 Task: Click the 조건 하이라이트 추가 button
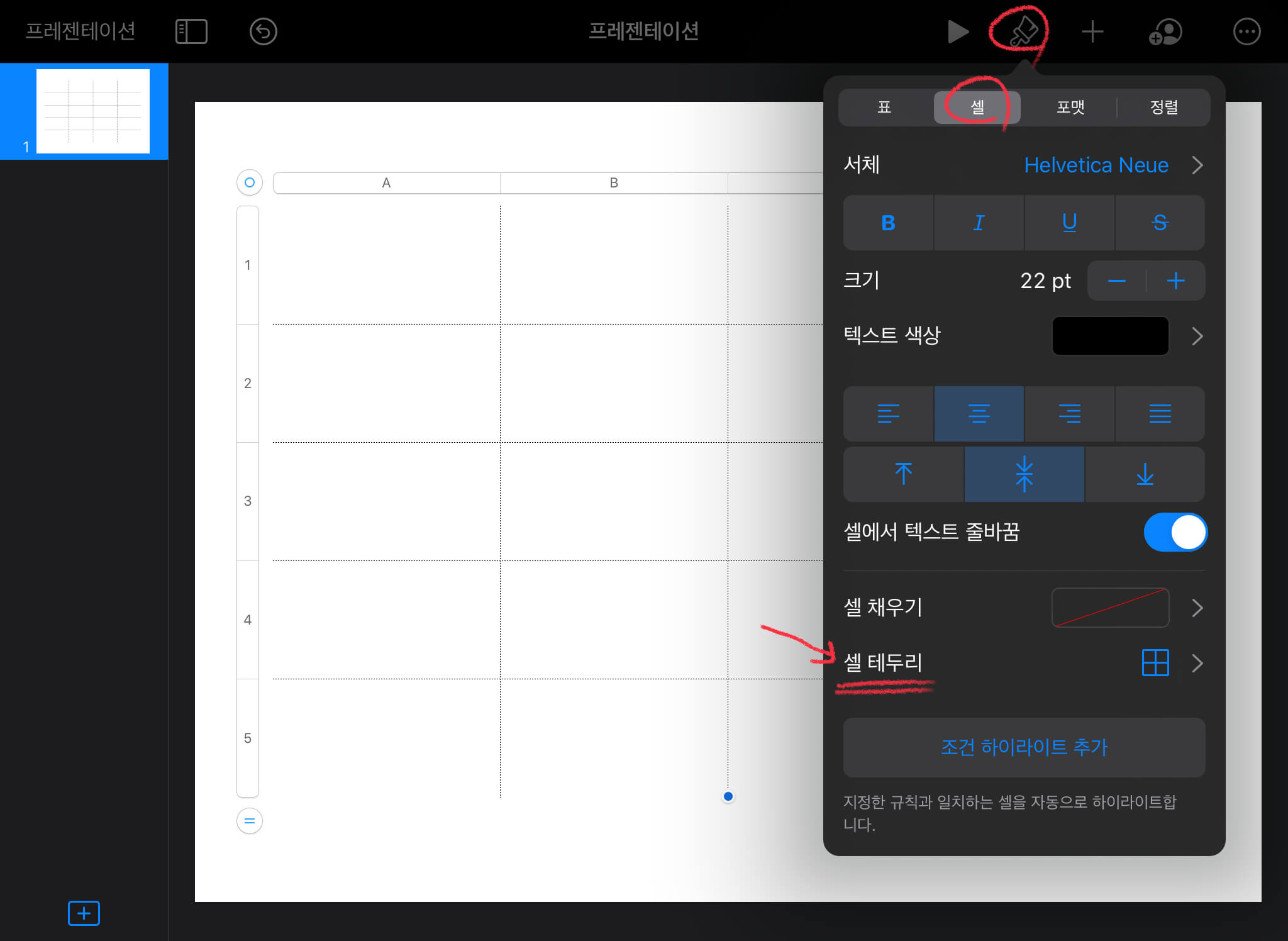point(1024,747)
